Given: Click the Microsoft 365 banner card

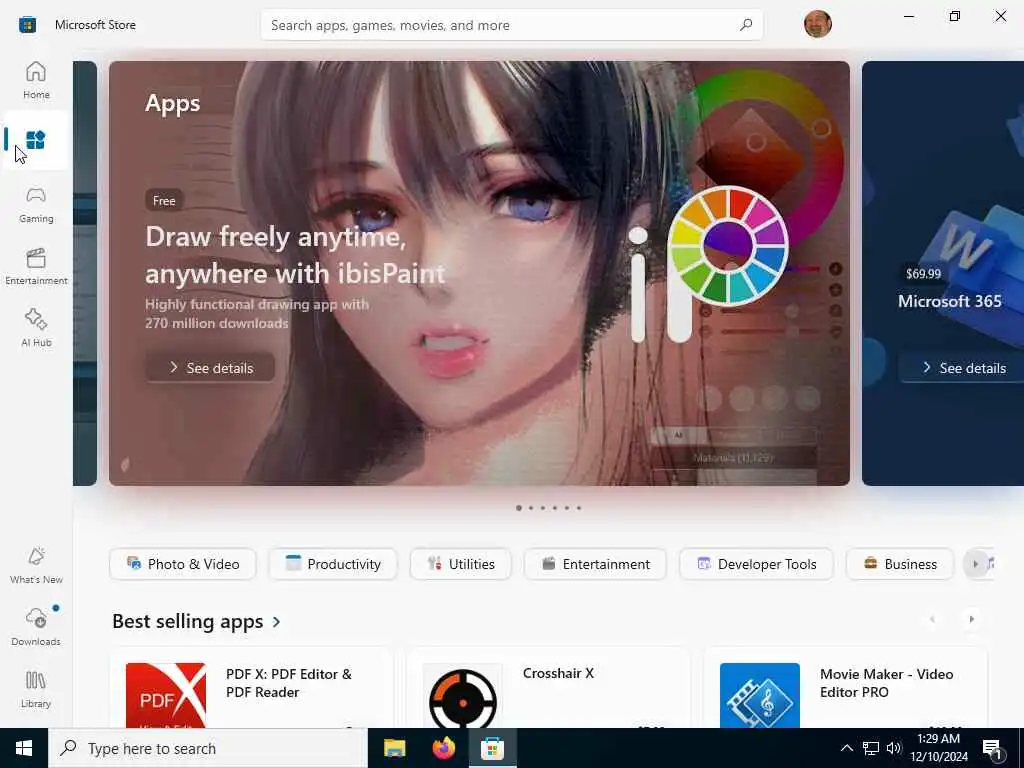Looking at the screenshot, I should (943, 273).
